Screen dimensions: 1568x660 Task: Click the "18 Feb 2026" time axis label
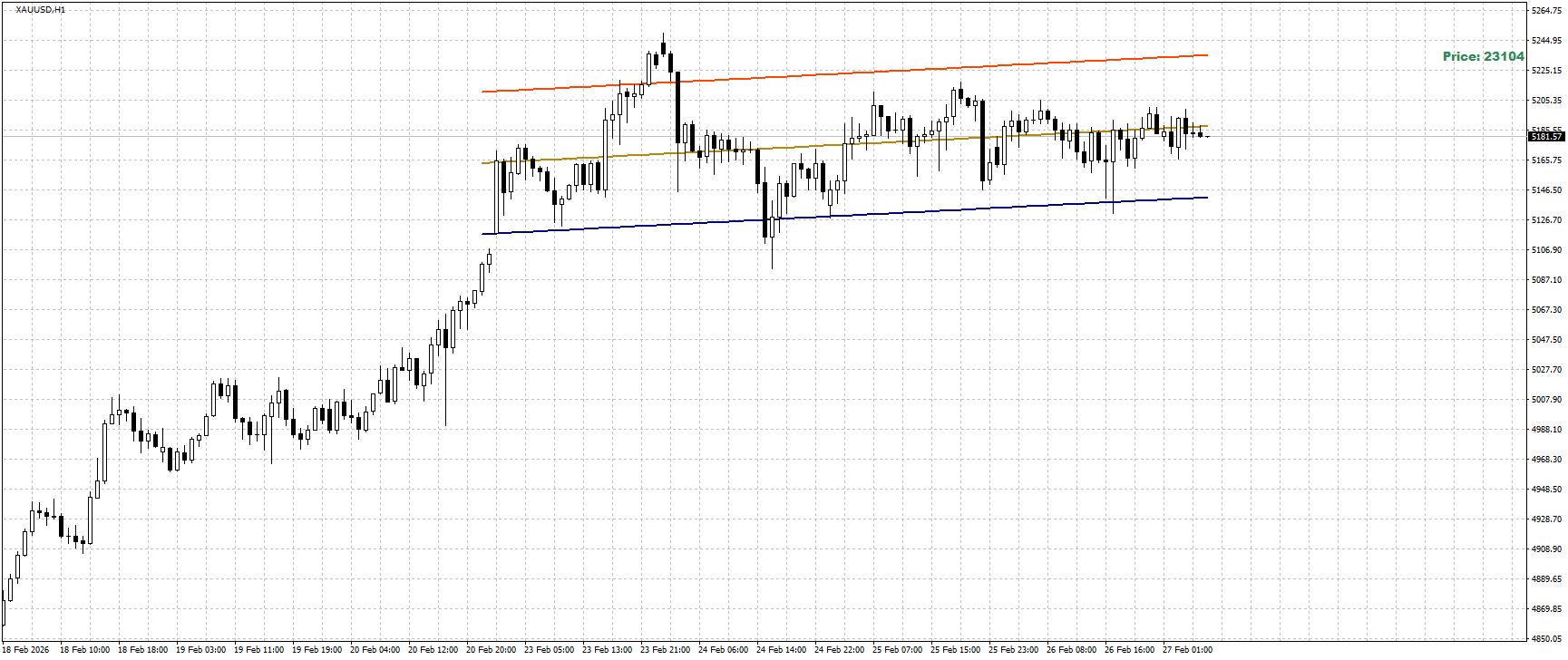point(26,650)
